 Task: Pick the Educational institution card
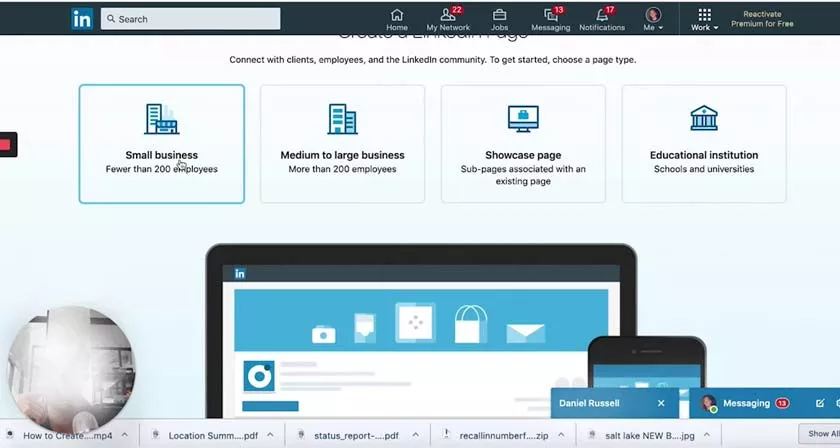[x=704, y=144]
